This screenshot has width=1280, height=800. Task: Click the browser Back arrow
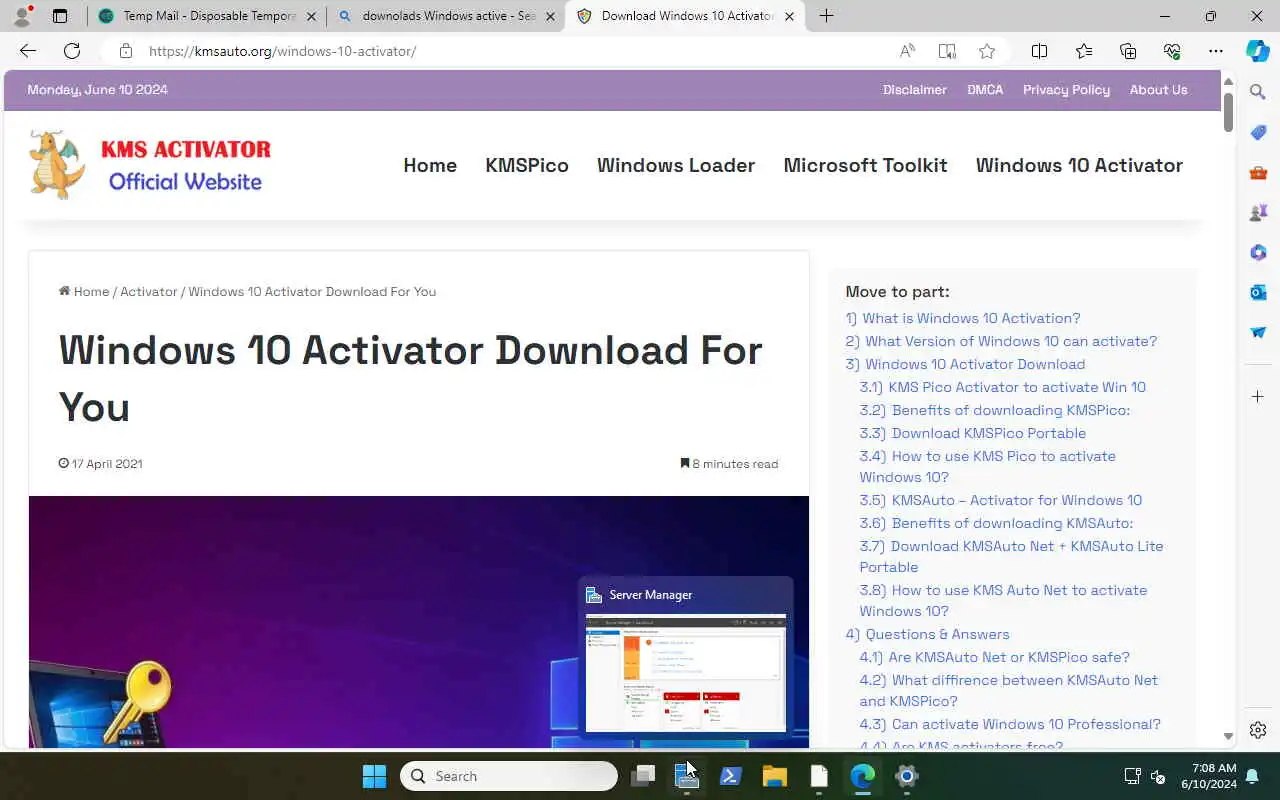click(x=28, y=51)
